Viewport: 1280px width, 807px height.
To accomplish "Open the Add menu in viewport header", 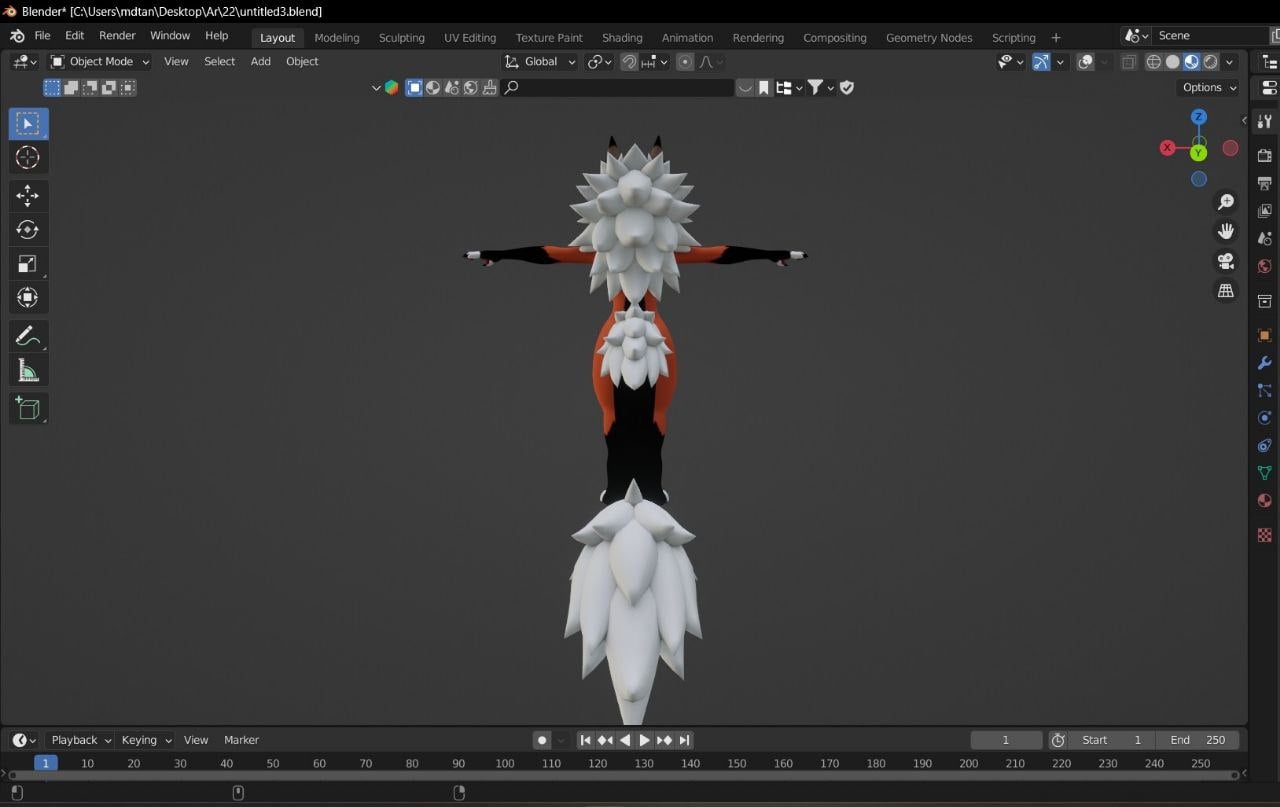I will point(261,62).
